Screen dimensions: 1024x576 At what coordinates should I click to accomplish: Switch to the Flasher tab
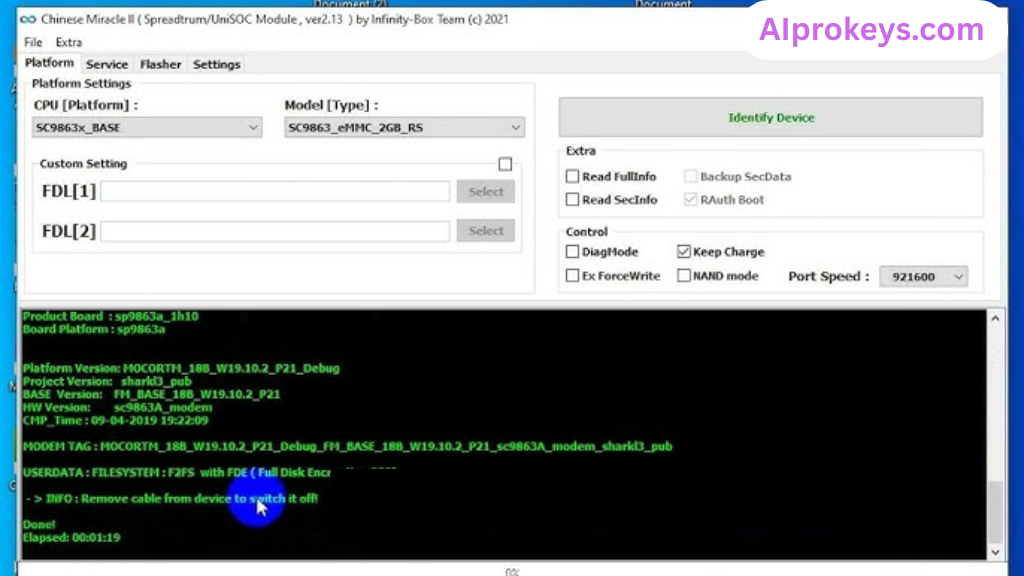[161, 64]
